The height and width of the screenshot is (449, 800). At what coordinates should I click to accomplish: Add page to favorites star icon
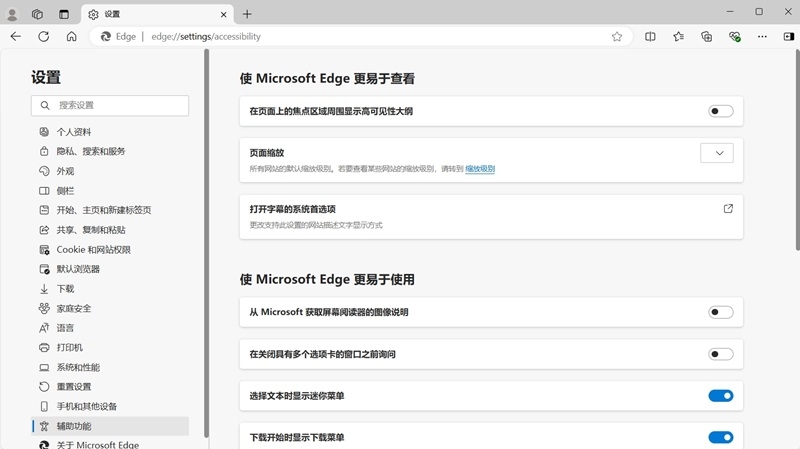pyautogui.click(x=617, y=36)
